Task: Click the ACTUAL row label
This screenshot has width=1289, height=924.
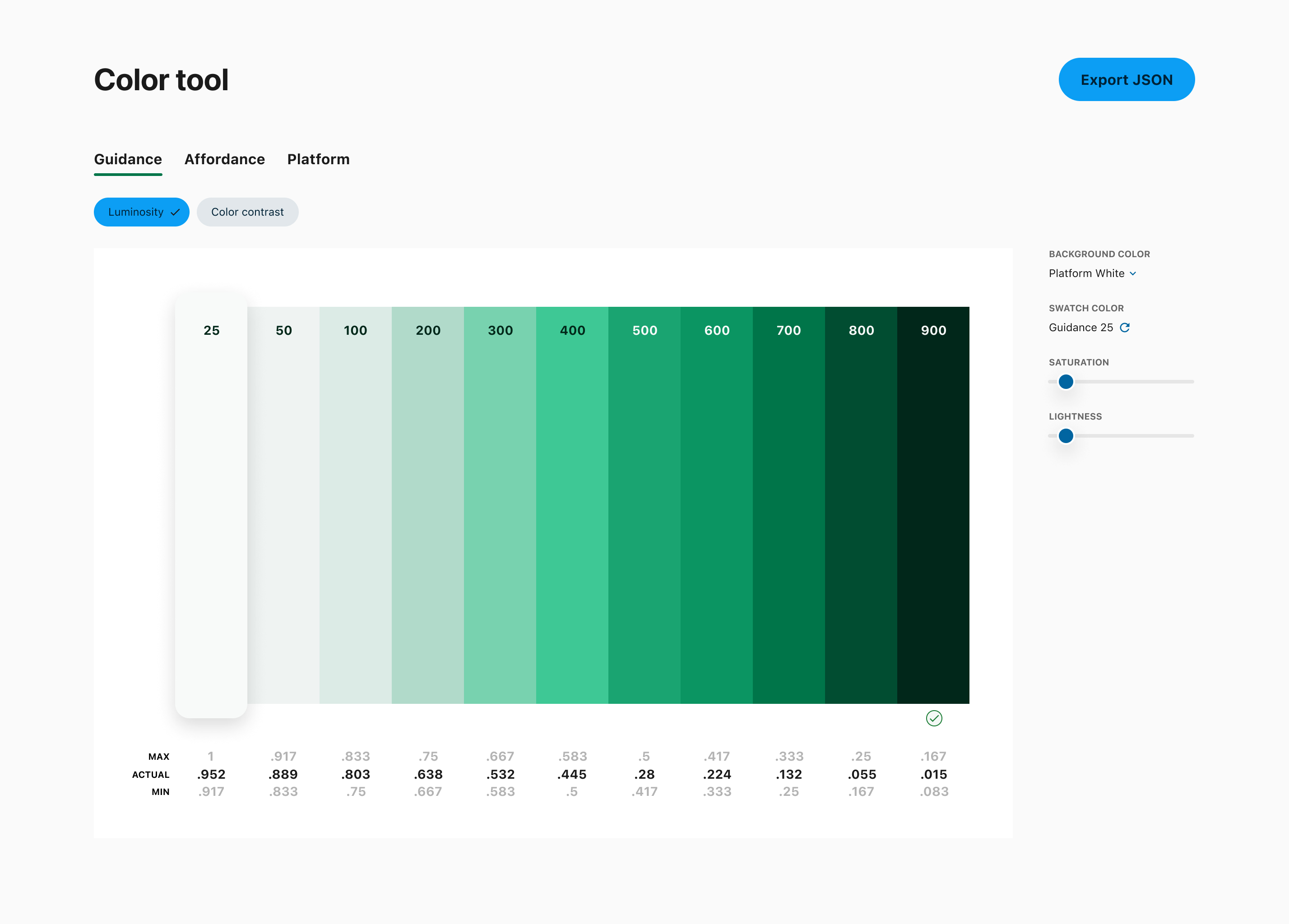Action: (151, 775)
